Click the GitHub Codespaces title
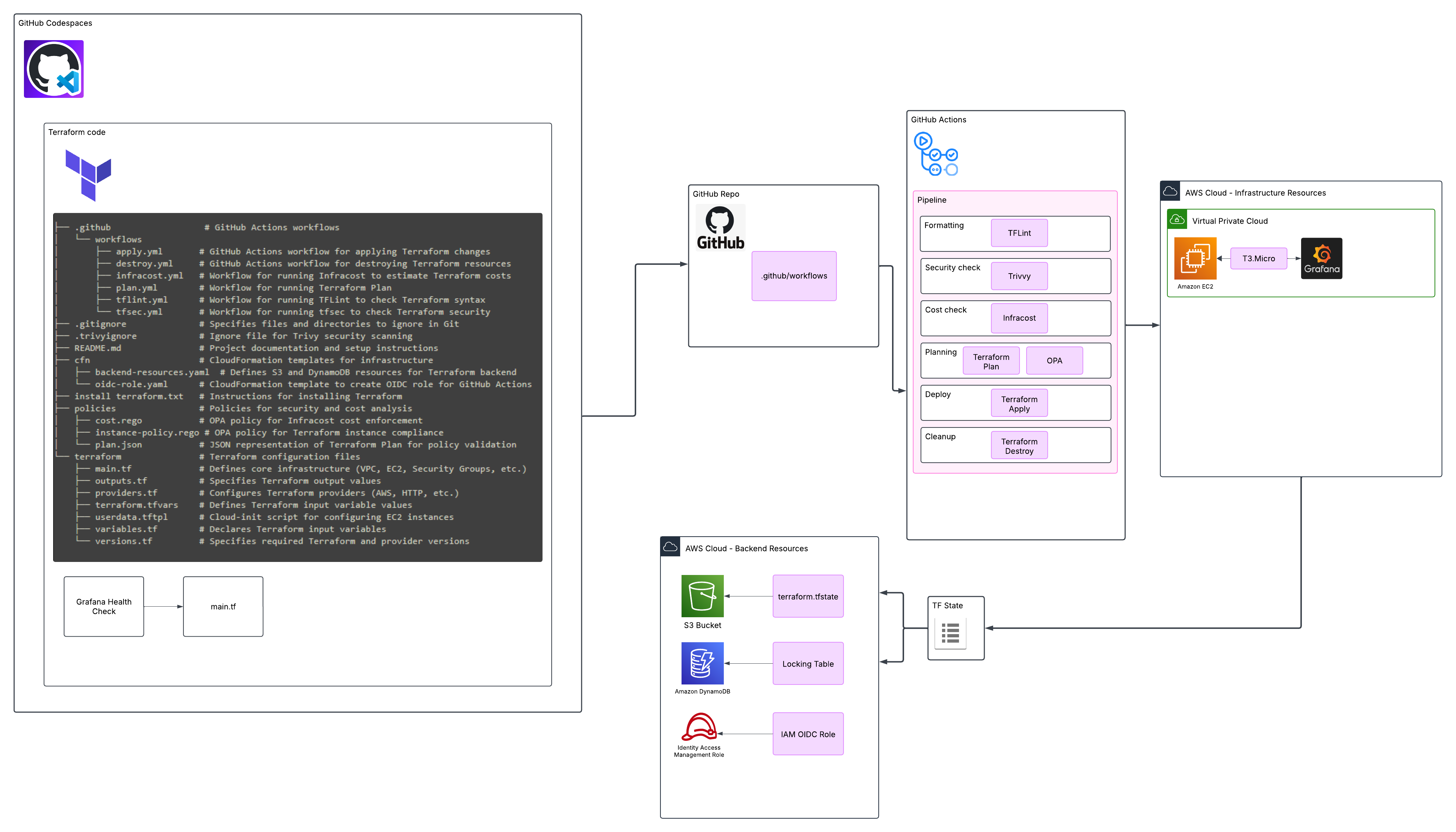This screenshot has width=1456, height=832. pos(55,23)
